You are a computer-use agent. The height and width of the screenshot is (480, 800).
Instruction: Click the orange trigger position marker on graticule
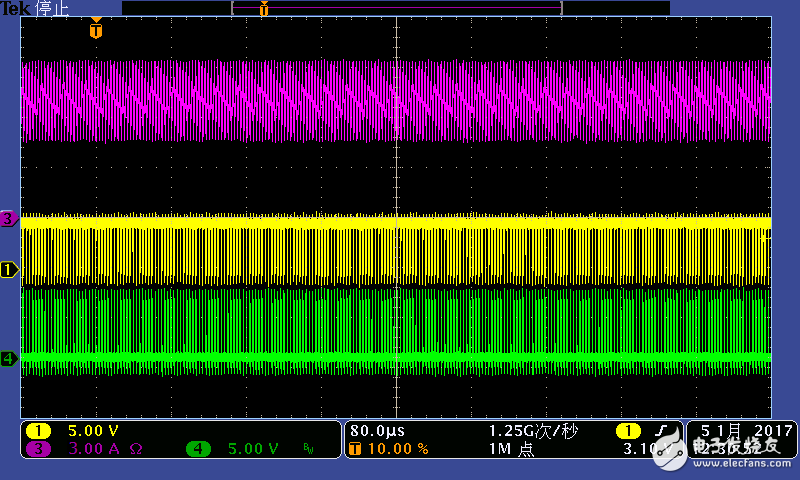[x=95, y=29]
